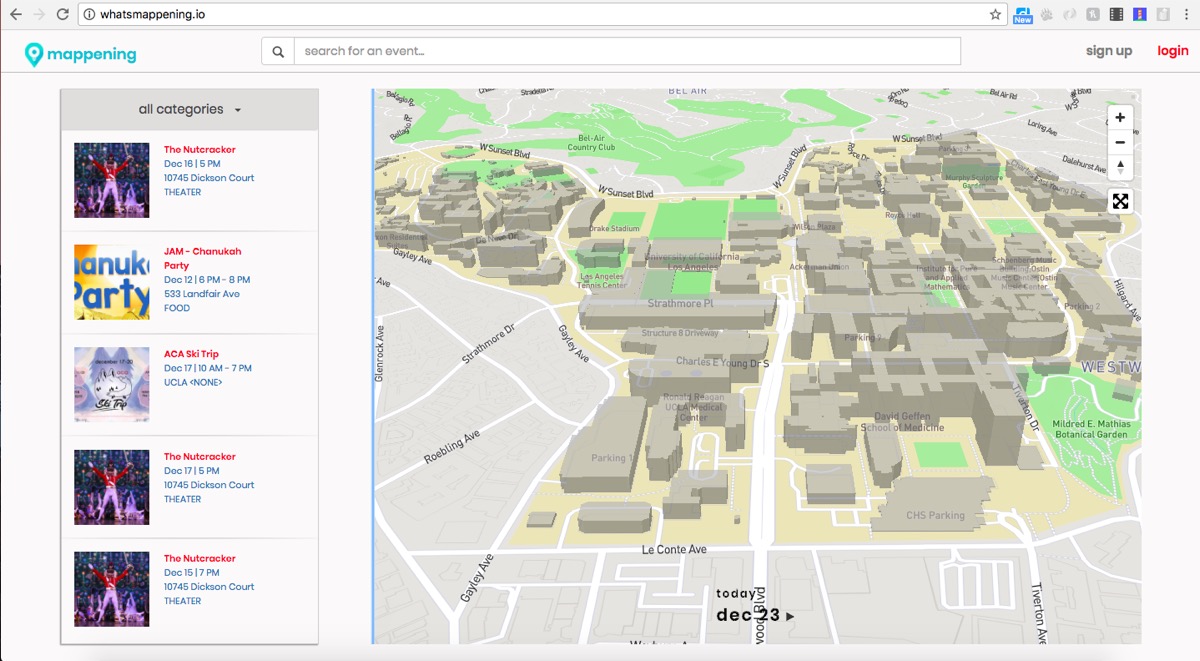Viewport: 1200px width, 661px height.
Task: Click the sign up link
Action: pyautogui.click(x=1109, y=51)
